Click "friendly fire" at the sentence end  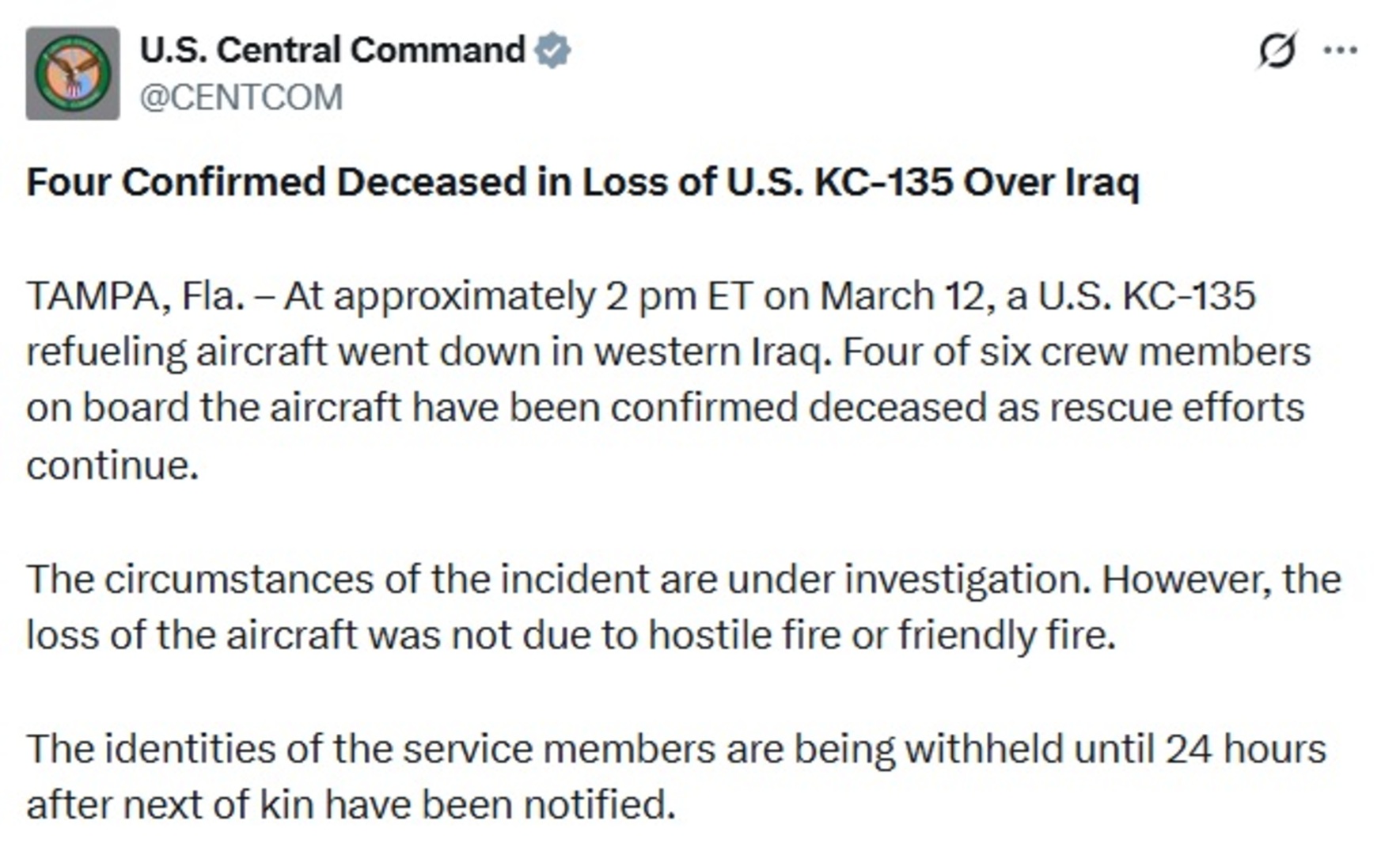[x=1005, y=635]
